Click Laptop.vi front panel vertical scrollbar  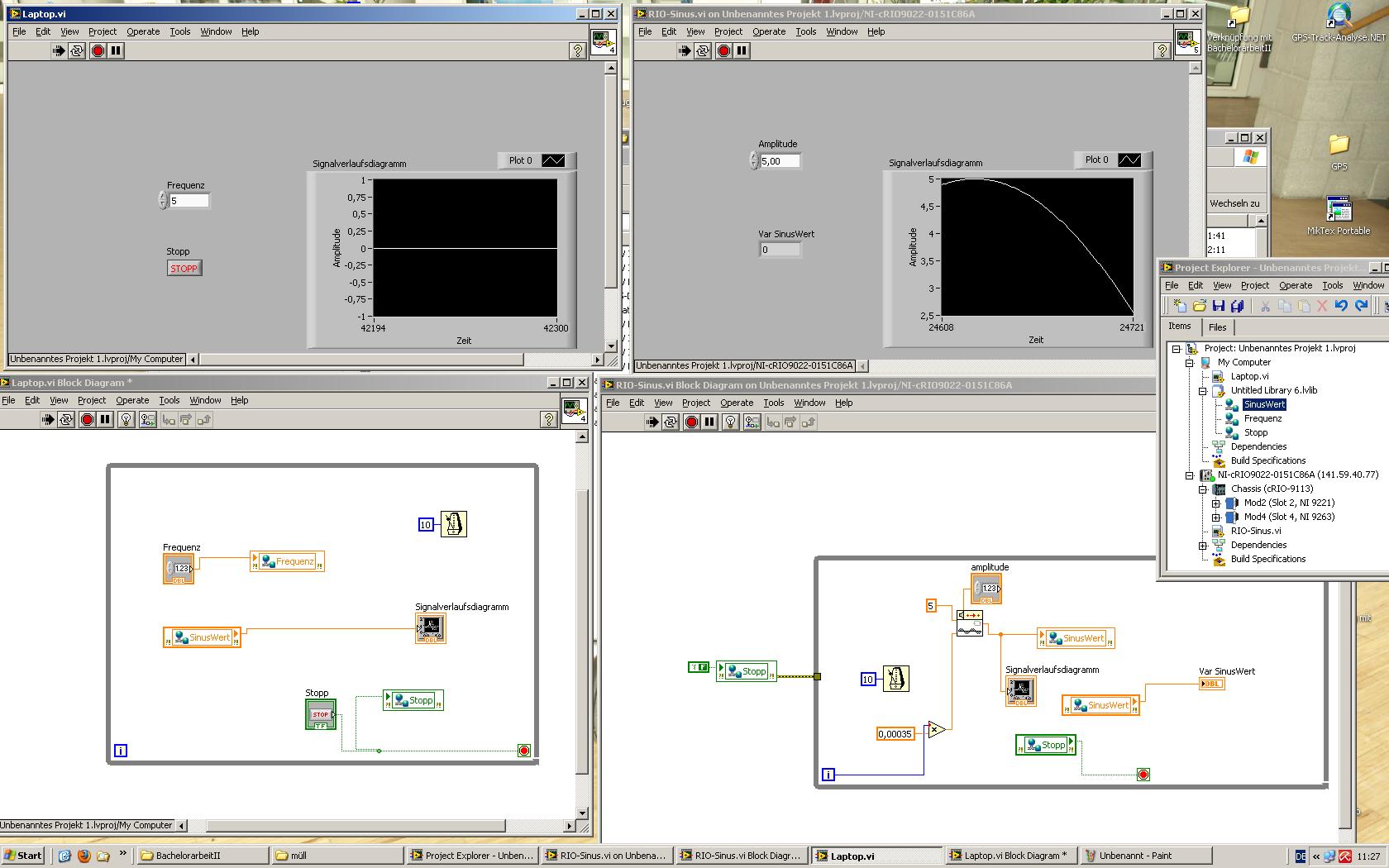click(x=611, y=207)
